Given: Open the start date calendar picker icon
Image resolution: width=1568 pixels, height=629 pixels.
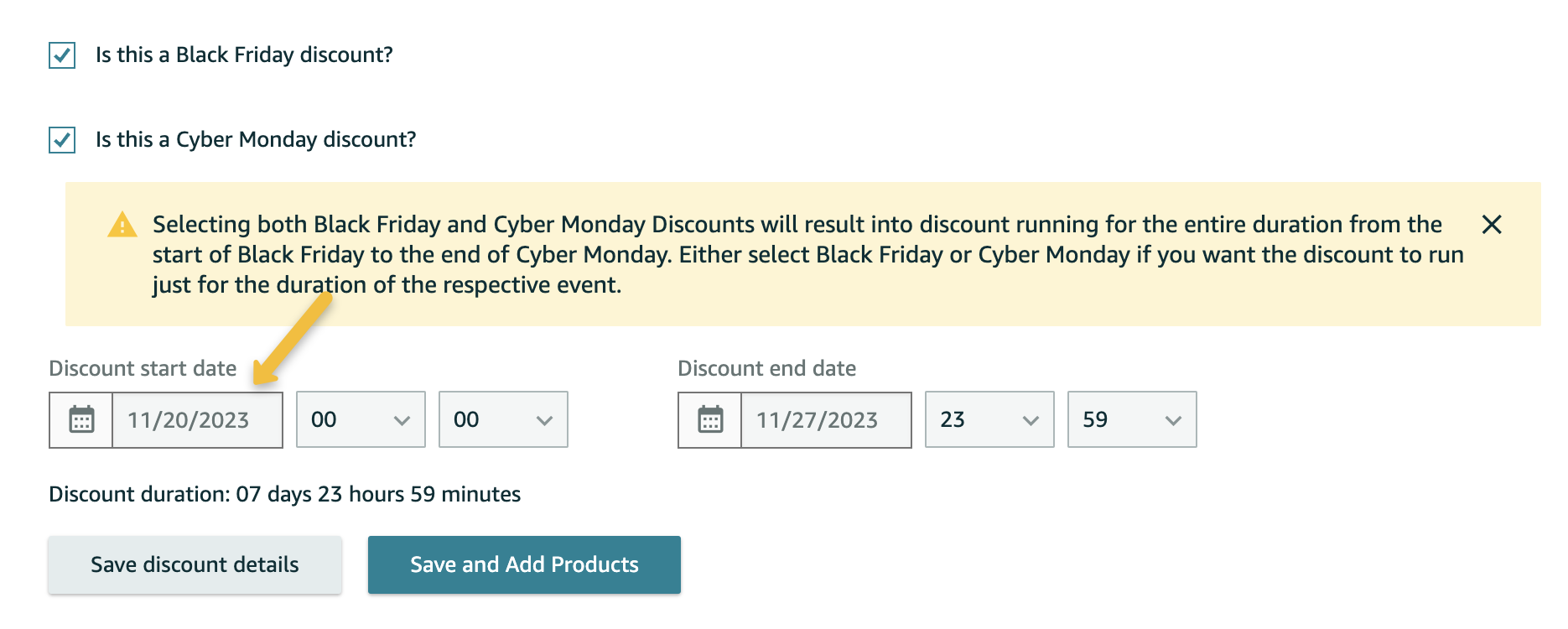Looking at the screenshot, I should point(81,419).
